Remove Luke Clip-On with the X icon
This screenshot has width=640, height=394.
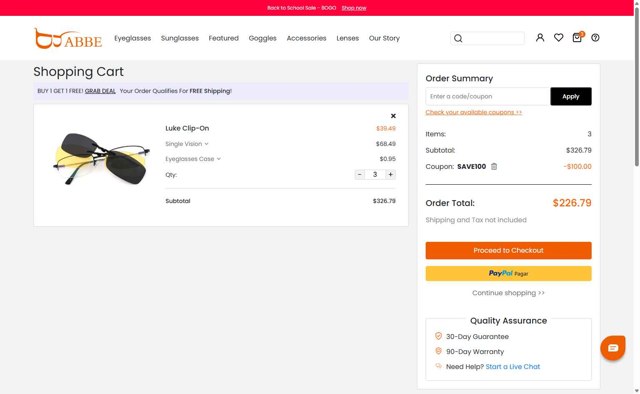coord(393,116)
